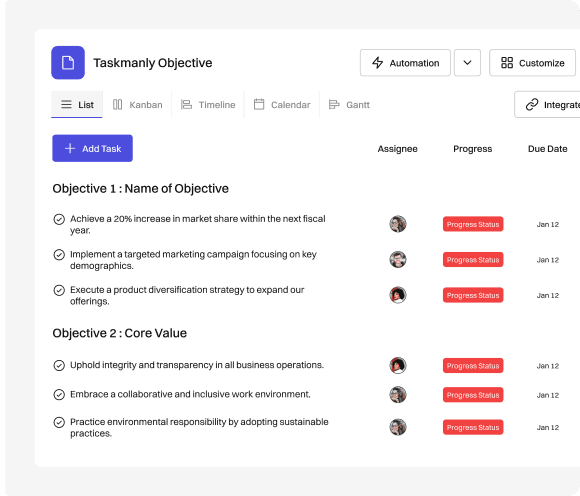Toggle checkmark for 20% market share task
This screenshot has width=580, height=496.
tap(59, 219)
